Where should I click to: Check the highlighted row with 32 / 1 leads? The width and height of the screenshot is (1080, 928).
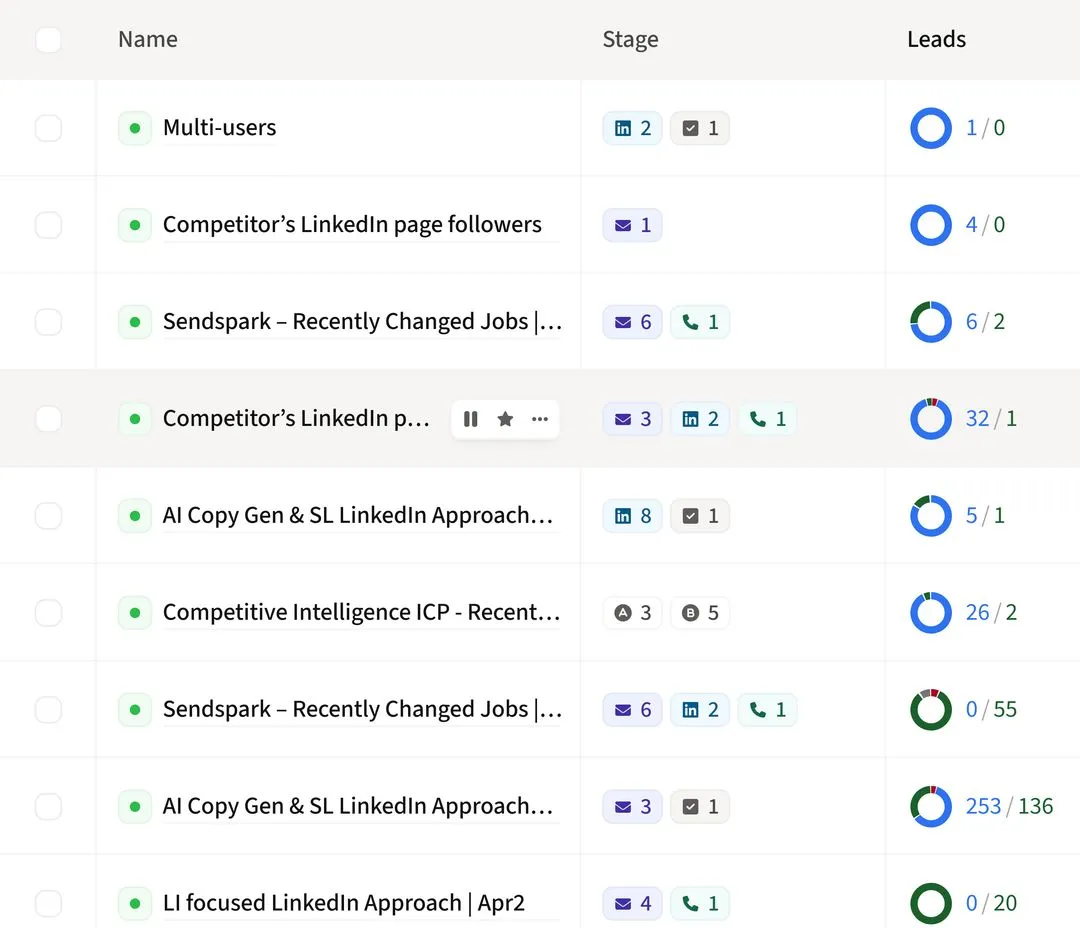click(x=48, y=419)
